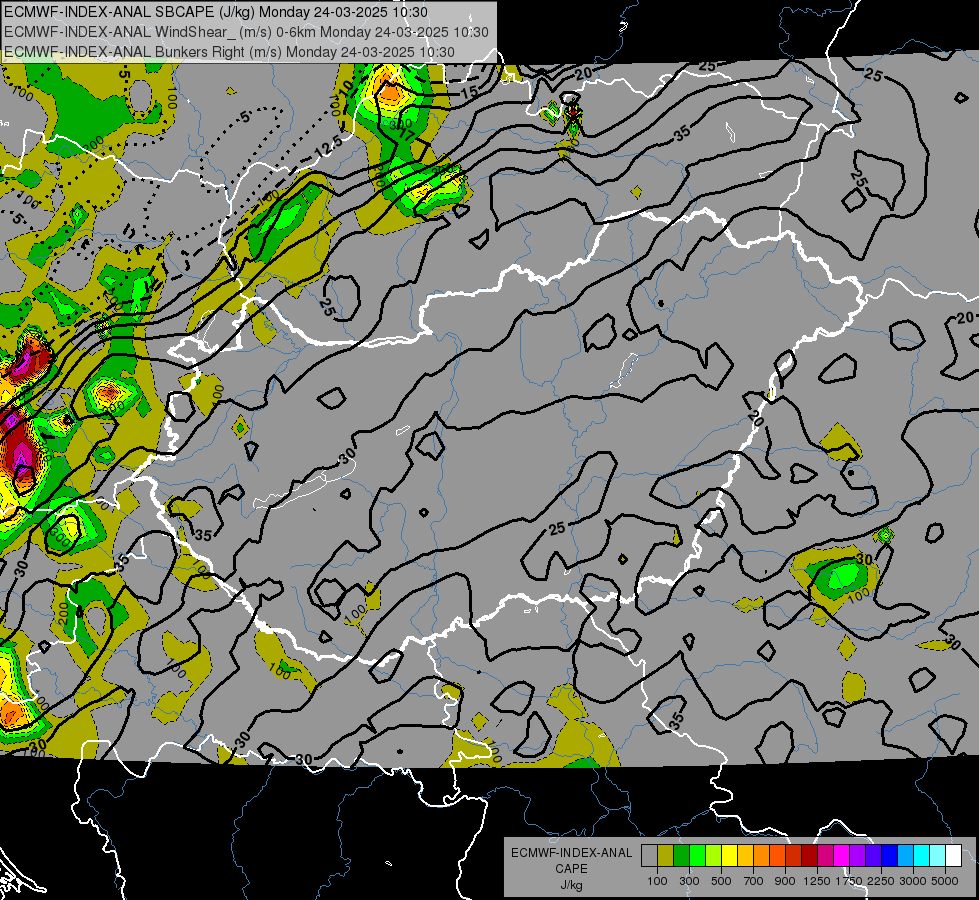
Task: Click the pure yellow legend swatch
Action: tap(730, 855)
